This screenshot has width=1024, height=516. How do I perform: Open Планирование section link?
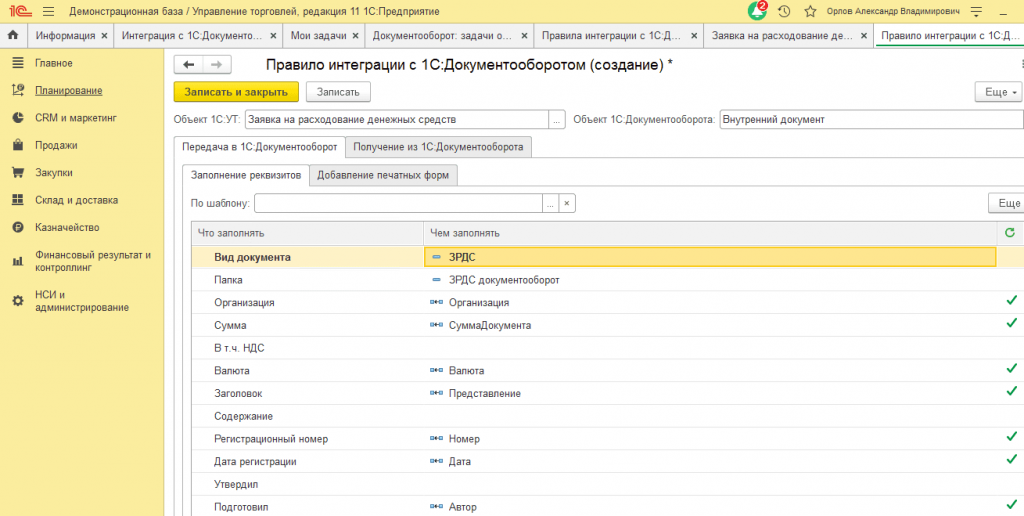tap(69, 90)
